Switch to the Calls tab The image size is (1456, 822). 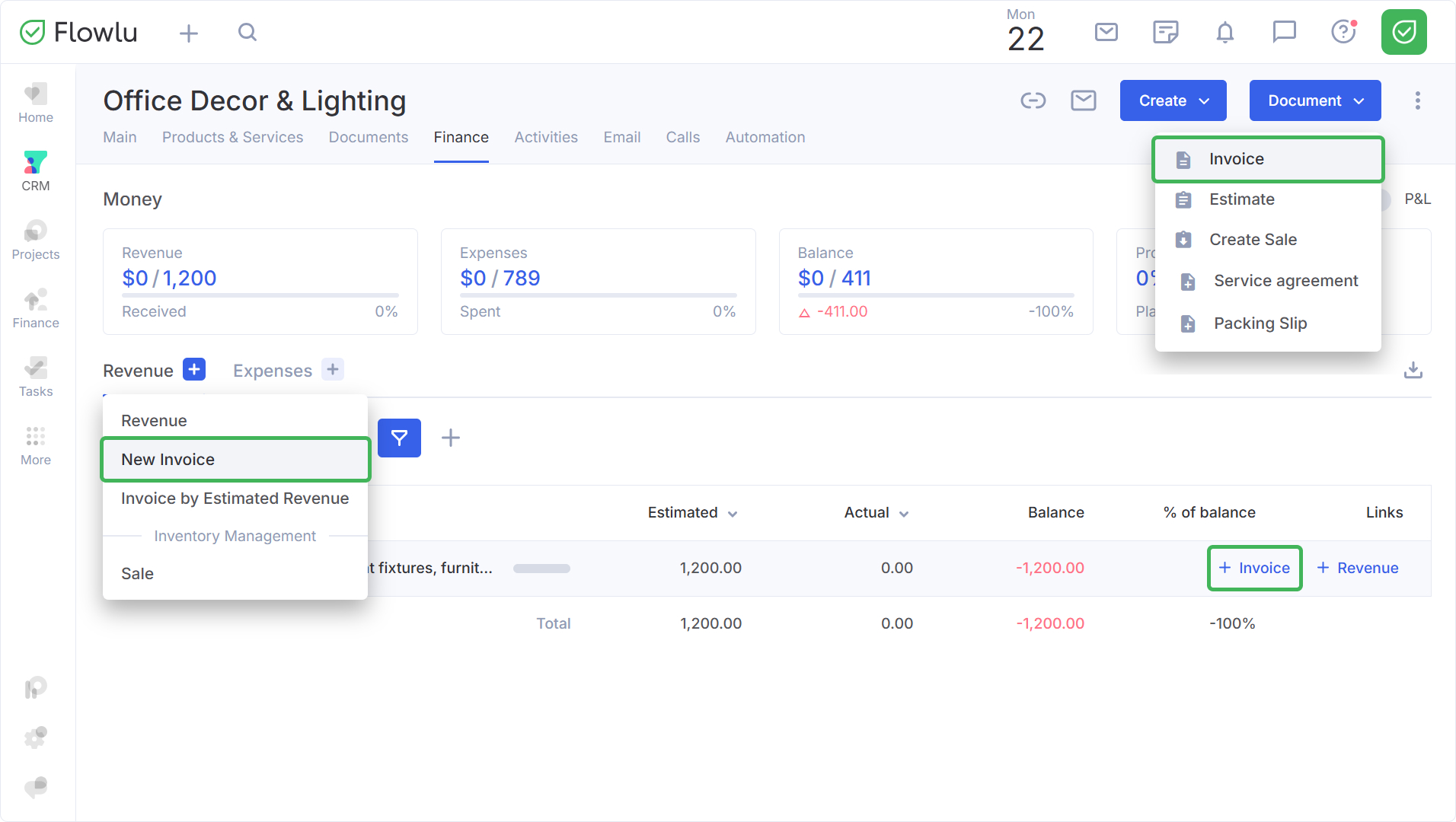(x=683, y=138)
